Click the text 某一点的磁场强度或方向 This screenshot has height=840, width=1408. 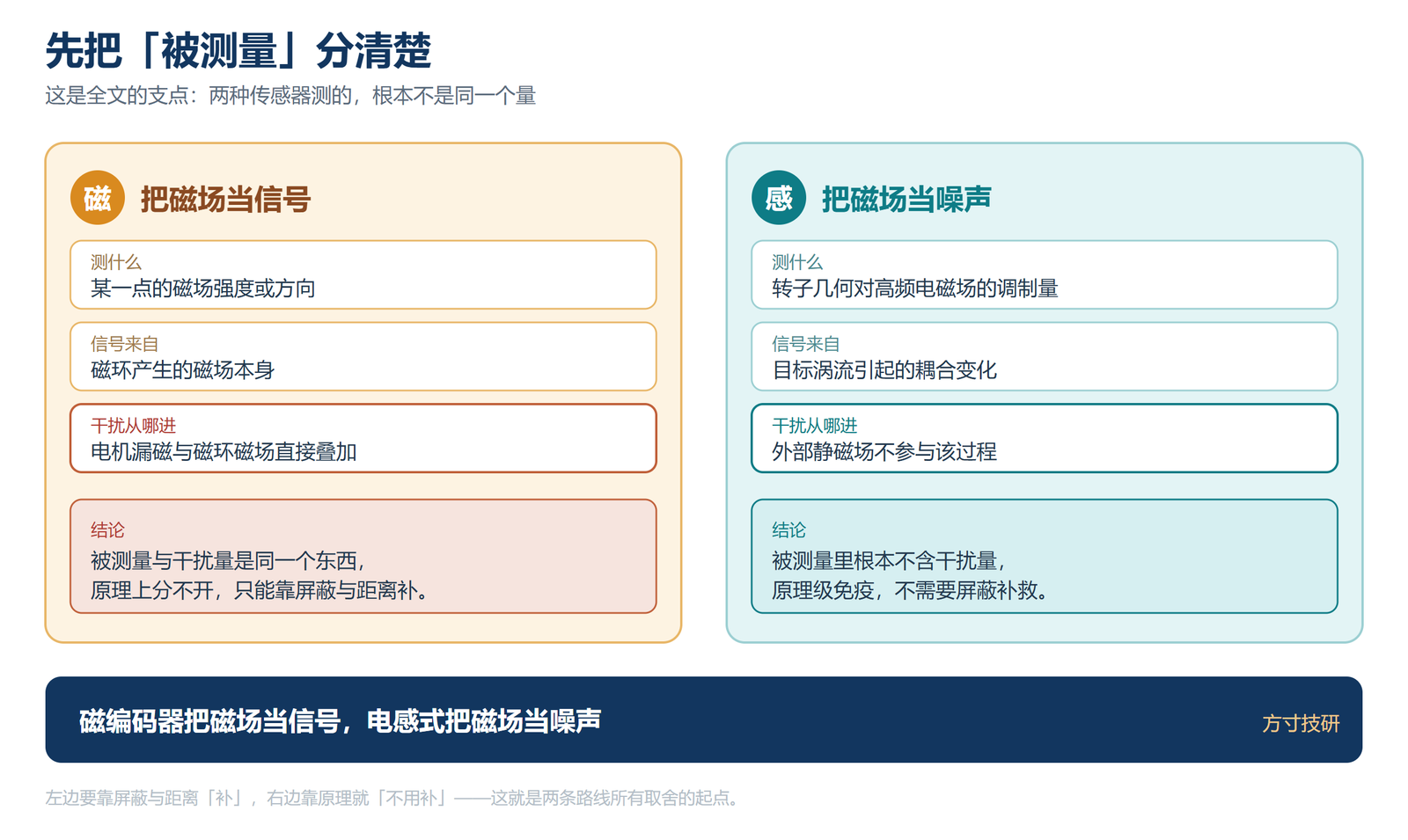click(203, 289)
